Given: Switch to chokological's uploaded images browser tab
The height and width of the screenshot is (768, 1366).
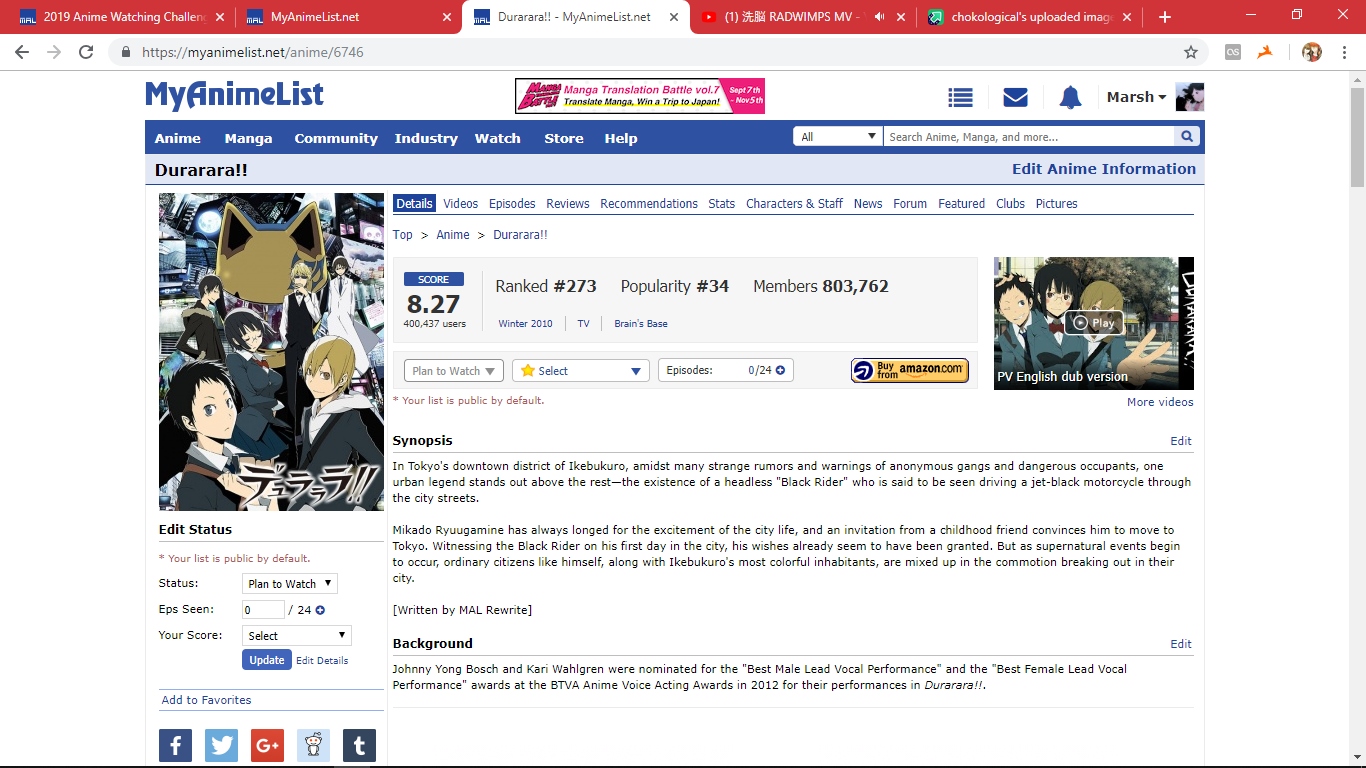Looking at the screenshot, I should click(1029, 17).
